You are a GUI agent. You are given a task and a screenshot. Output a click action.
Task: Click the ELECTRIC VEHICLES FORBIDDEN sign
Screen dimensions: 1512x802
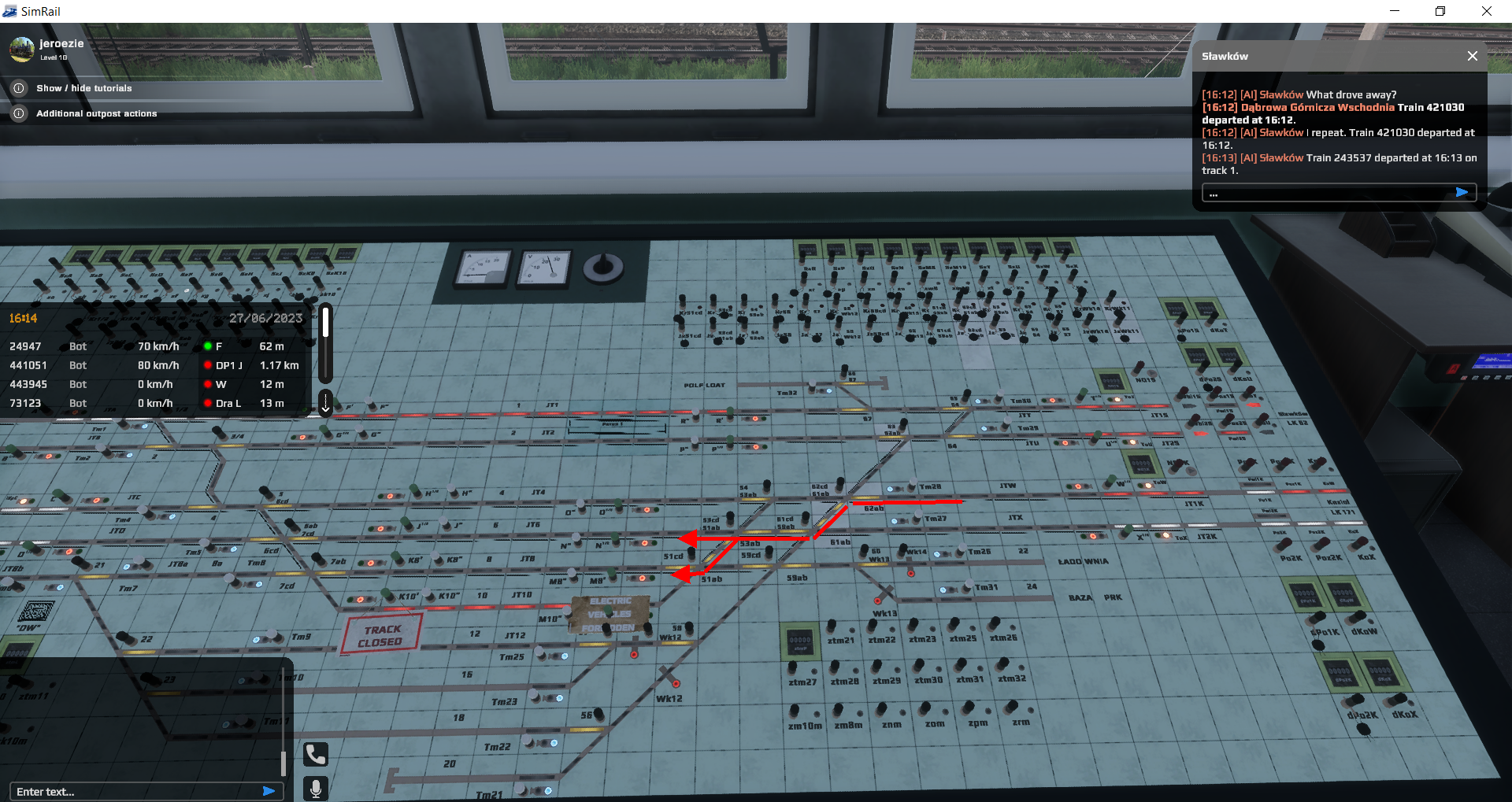click(x=610, y=615)
